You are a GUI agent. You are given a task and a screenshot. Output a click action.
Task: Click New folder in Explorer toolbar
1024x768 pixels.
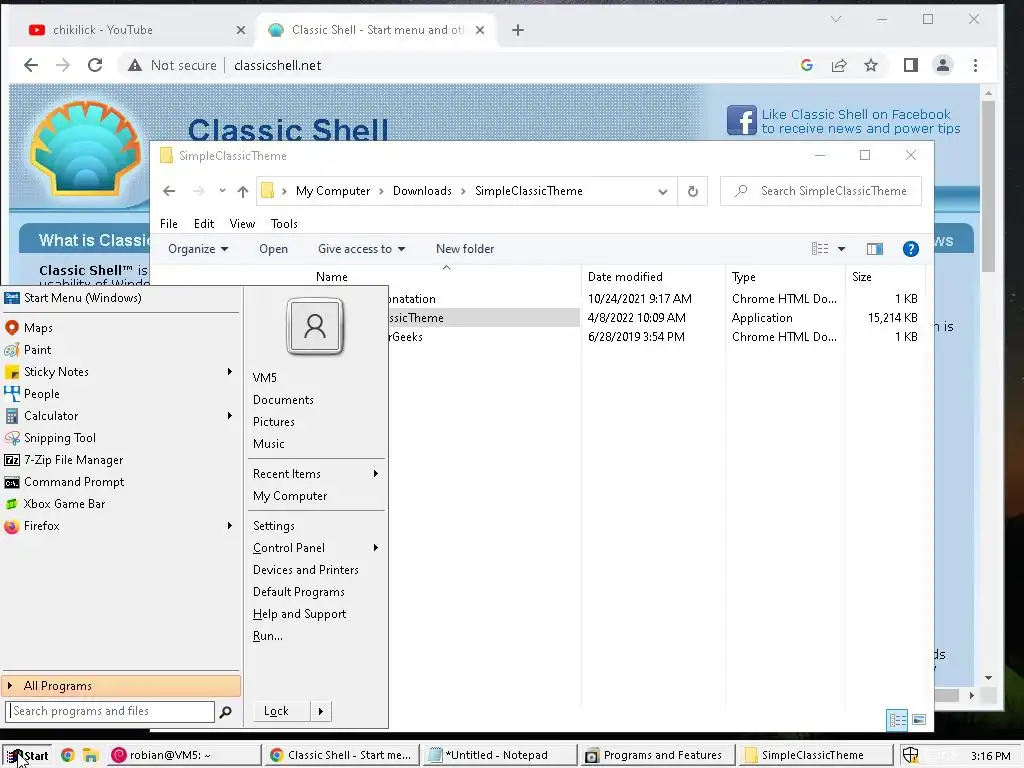click(x=465, y=249)
